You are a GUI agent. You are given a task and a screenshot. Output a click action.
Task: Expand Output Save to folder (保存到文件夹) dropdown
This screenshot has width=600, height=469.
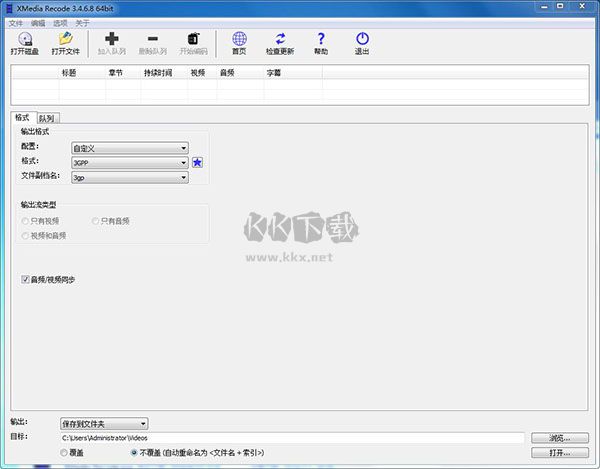click(x=104, y=423)
